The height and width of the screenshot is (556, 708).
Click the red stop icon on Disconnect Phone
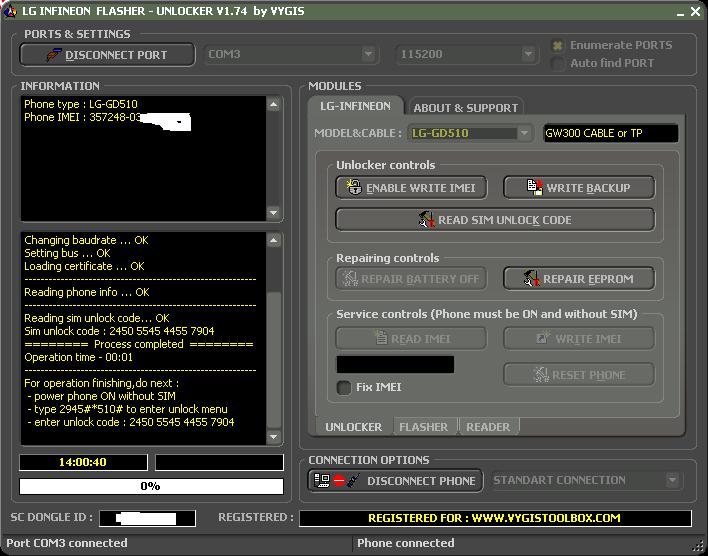click(x=339, y=481)
